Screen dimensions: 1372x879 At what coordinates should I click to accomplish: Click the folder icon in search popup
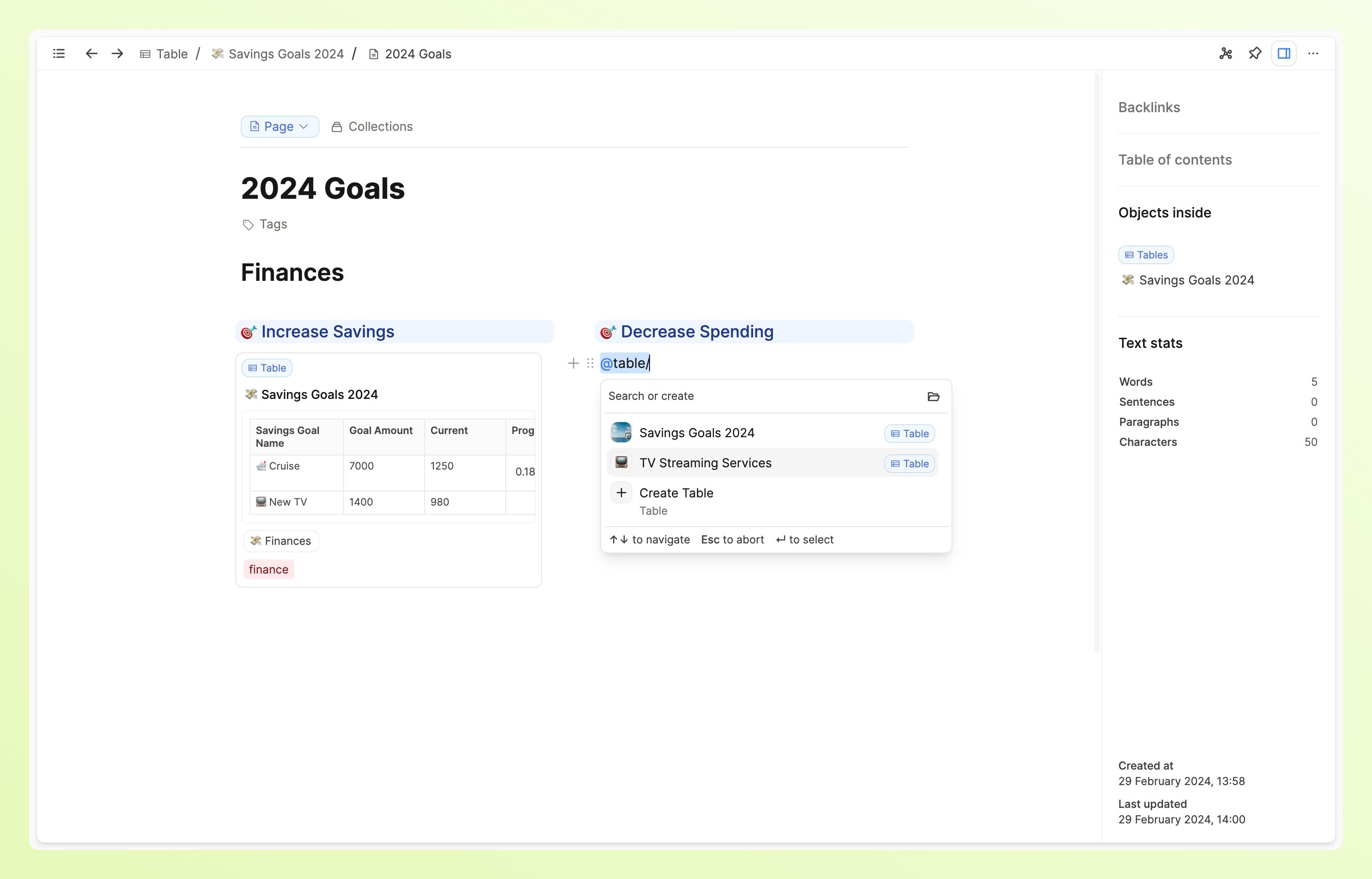(934, 397)
